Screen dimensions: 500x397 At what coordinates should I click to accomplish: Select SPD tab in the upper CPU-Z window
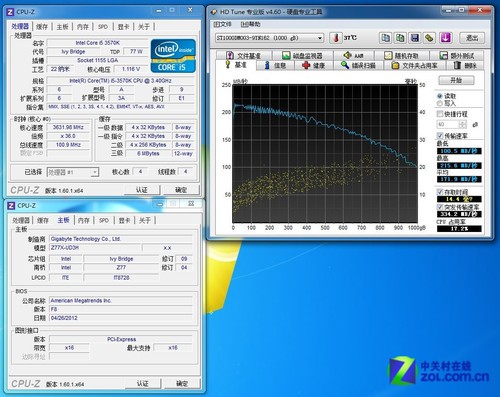(103, 27)
